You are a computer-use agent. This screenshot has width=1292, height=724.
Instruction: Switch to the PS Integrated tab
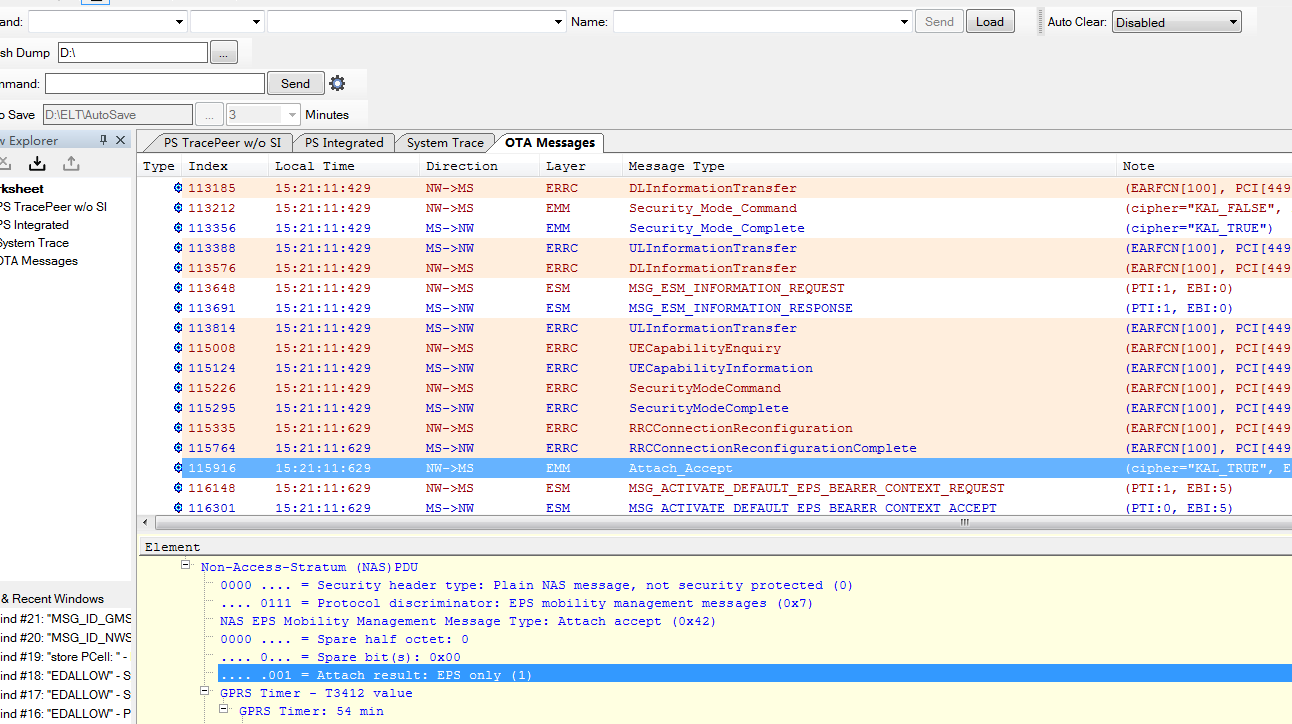[343, 142]
